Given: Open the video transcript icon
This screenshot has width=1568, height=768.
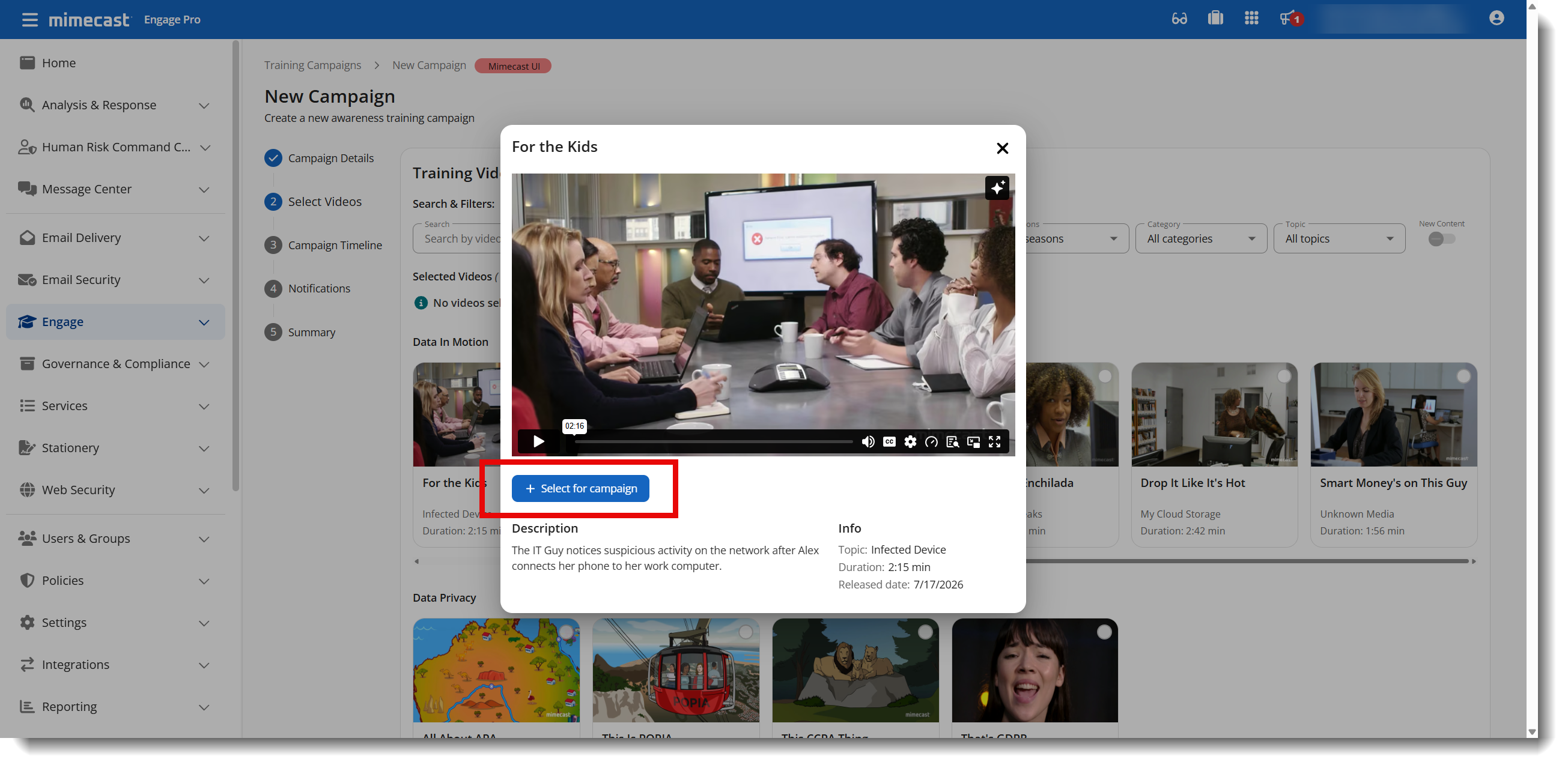Looking at the screenshot, I should pyautogui.click(x=952, y=441).
